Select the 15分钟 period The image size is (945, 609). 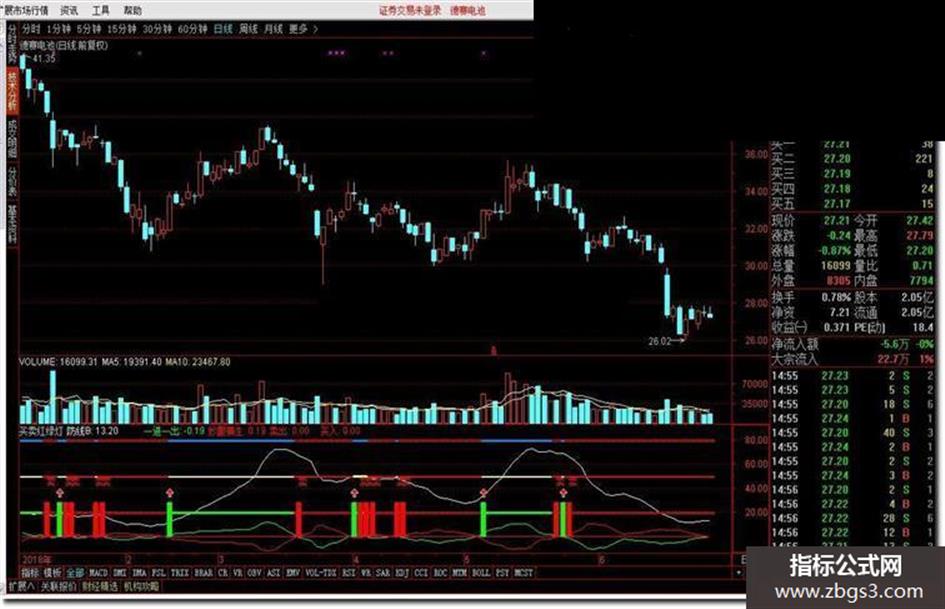(122, 28)
